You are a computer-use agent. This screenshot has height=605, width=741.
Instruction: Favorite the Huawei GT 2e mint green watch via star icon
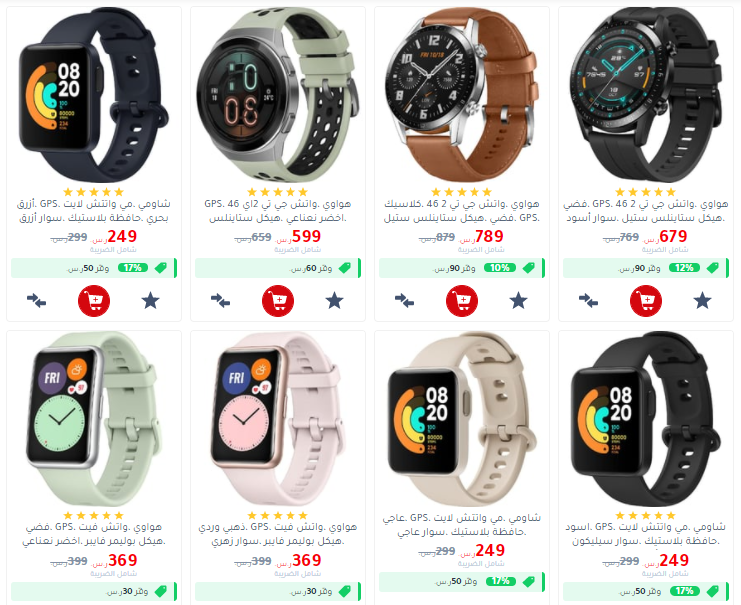pos(335,301)
